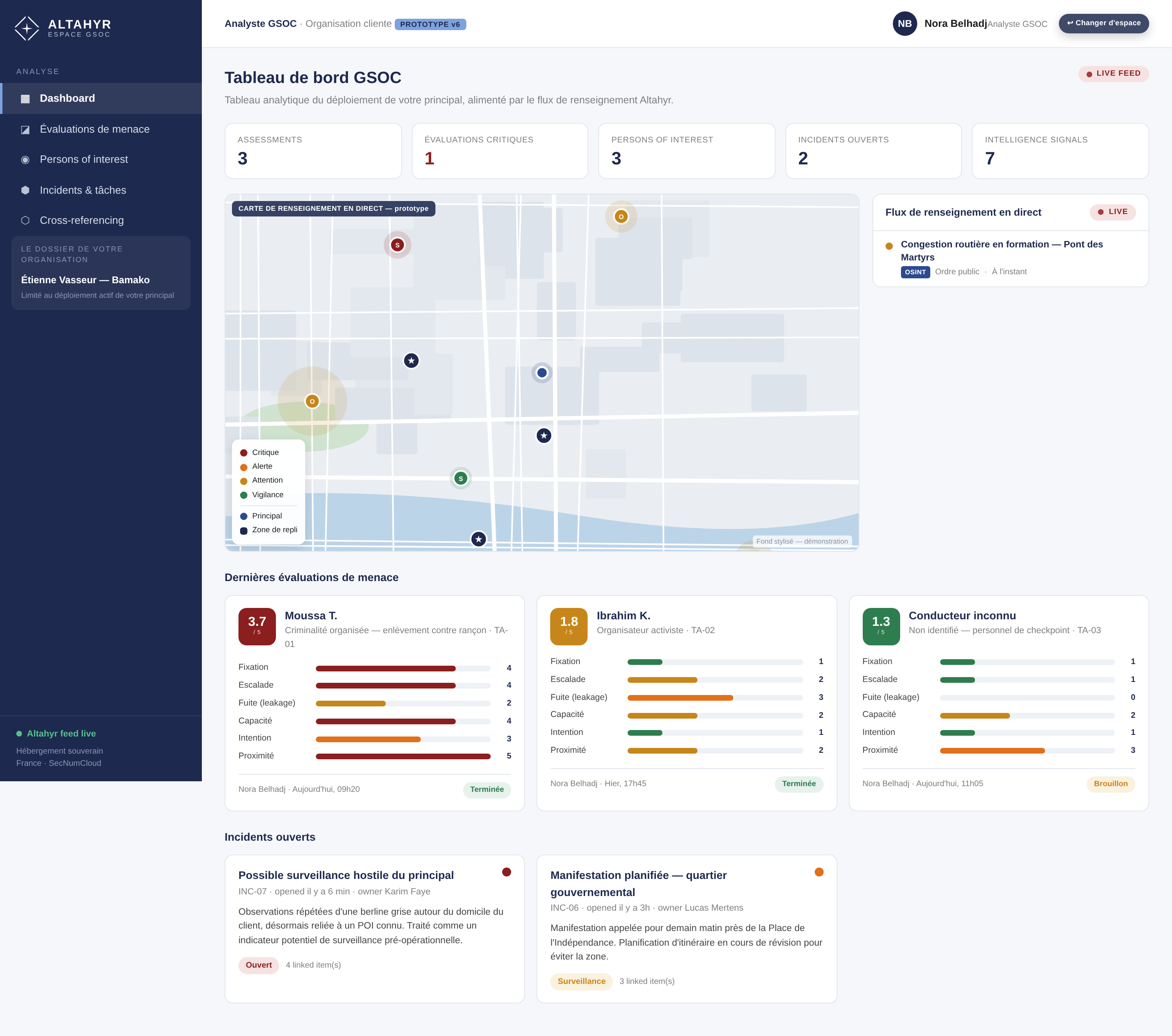Click the star marker below the Principal marker
The width and height of the screenshot is (1172, 1036).
[x=544, y=436]
